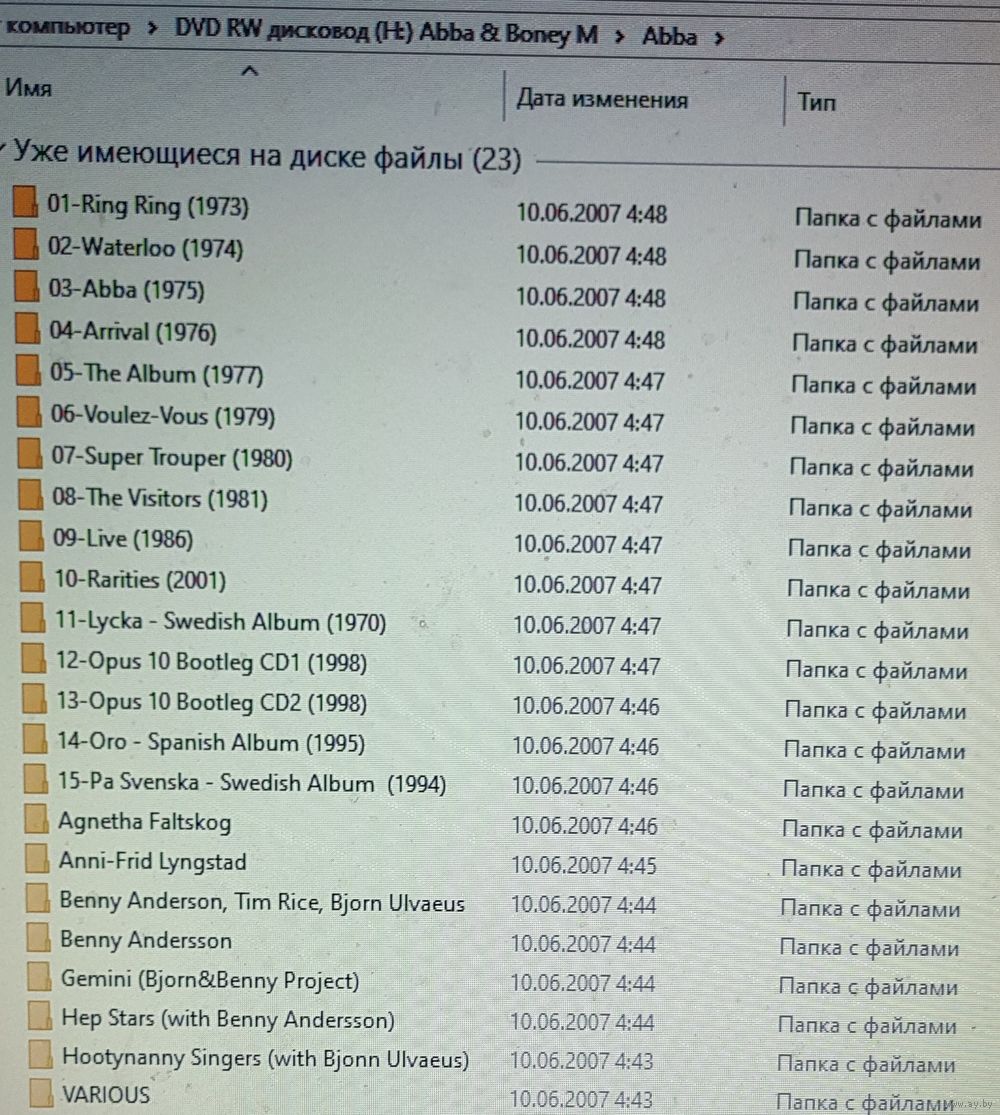Click the folder icon of Hootynanny Singers
This screenshot has width=1000, height=1115.
pyautogui.click(x=41, y=1055)
